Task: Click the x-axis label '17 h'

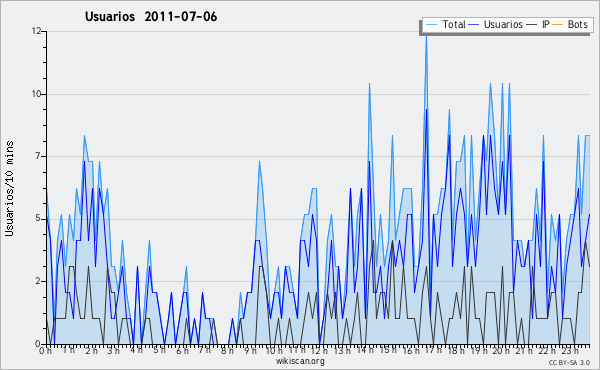Action: click(x=433, y=350)
